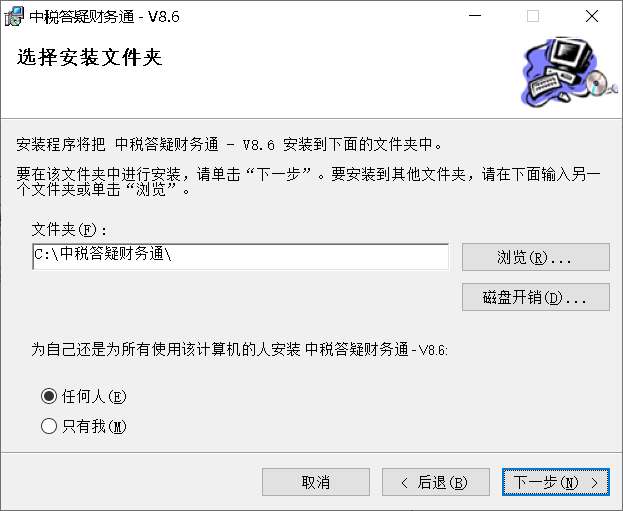This screenshot has height=511, width=623.
Task: Click into the 文件夹 install path field
Action: click(x=240, y=256)
